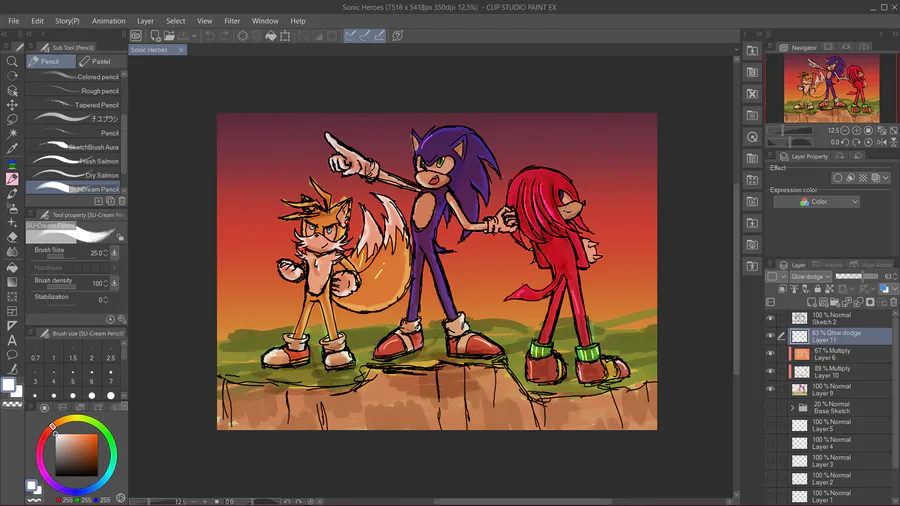The image size is (900, 506).
Task: Click the Redo arrow in command bar
Action: [224, 36]
